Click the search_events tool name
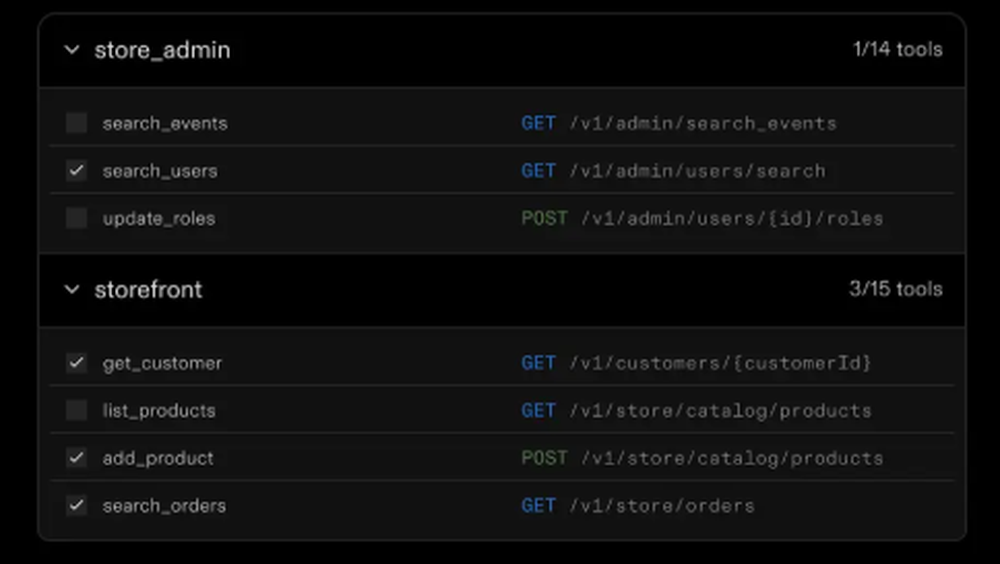Viewport: 1000px width, 564px height. pos(165,124)
